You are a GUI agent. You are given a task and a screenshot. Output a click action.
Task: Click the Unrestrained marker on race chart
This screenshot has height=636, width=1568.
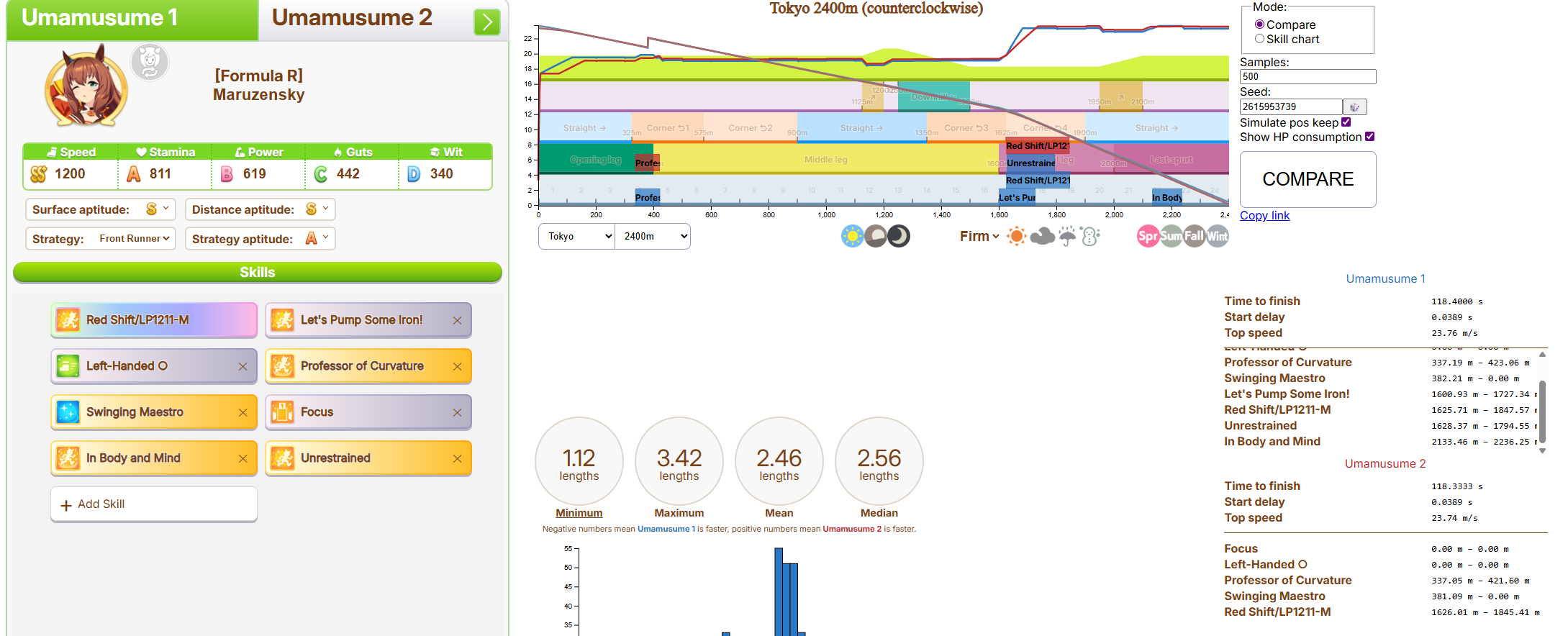1030,163
